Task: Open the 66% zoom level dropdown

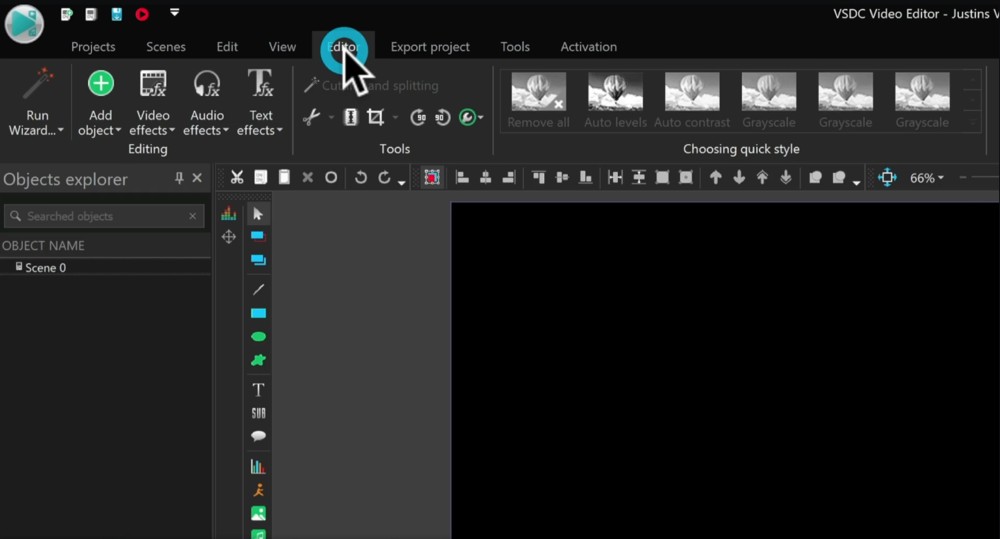Action: (x=927, y=178)
